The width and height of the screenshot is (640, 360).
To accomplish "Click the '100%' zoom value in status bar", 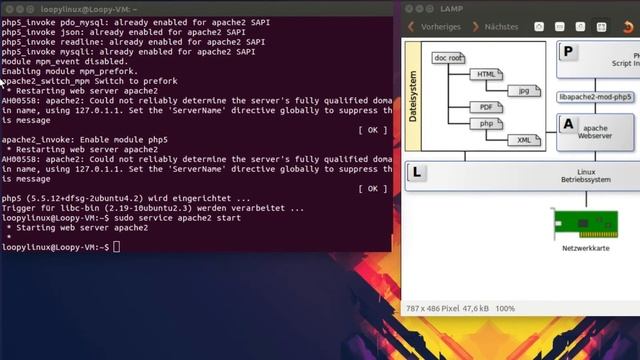I will (505, 309).
